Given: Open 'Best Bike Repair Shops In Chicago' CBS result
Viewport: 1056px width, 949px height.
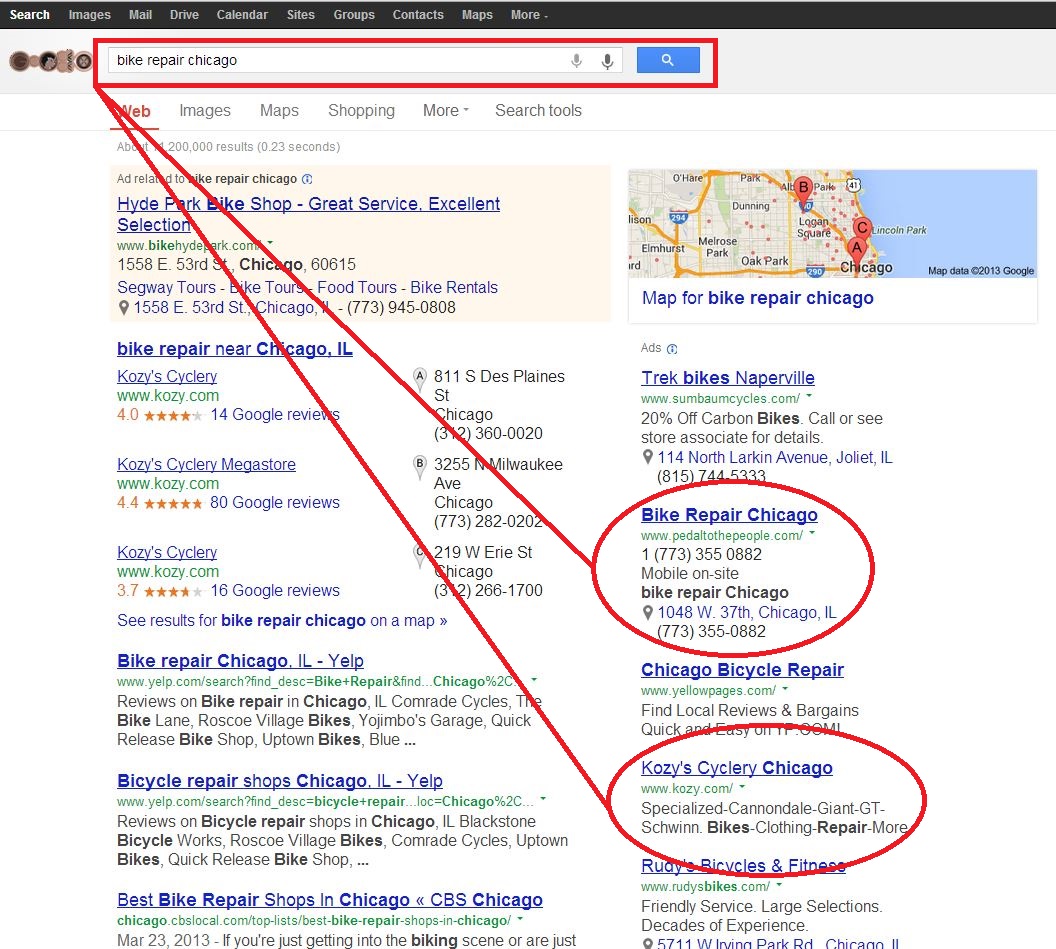Looking at the screenshot, I should click(x=330, y=900).
